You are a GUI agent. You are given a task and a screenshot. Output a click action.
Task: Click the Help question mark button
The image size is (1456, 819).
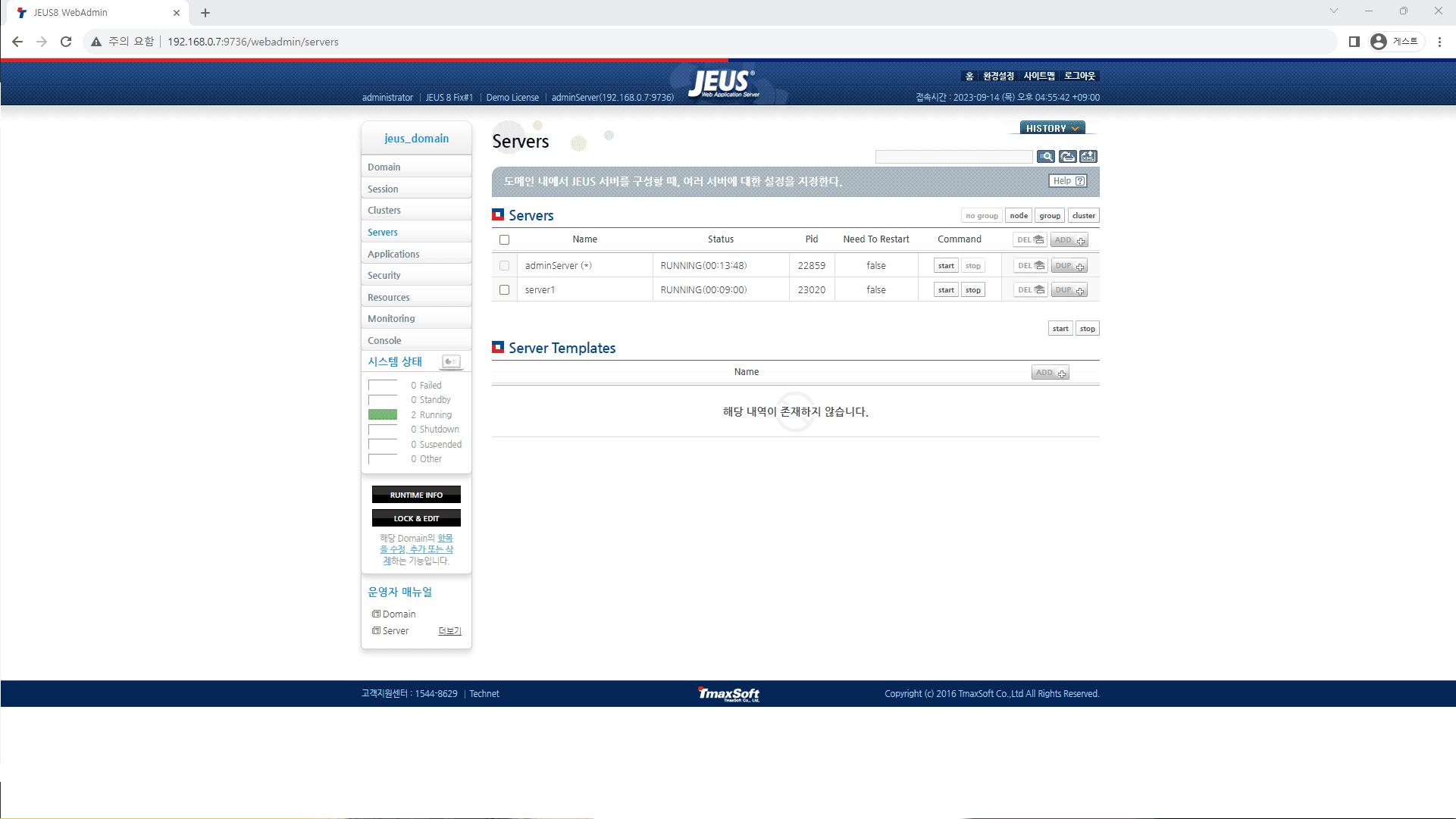[x=1069, y=181]
